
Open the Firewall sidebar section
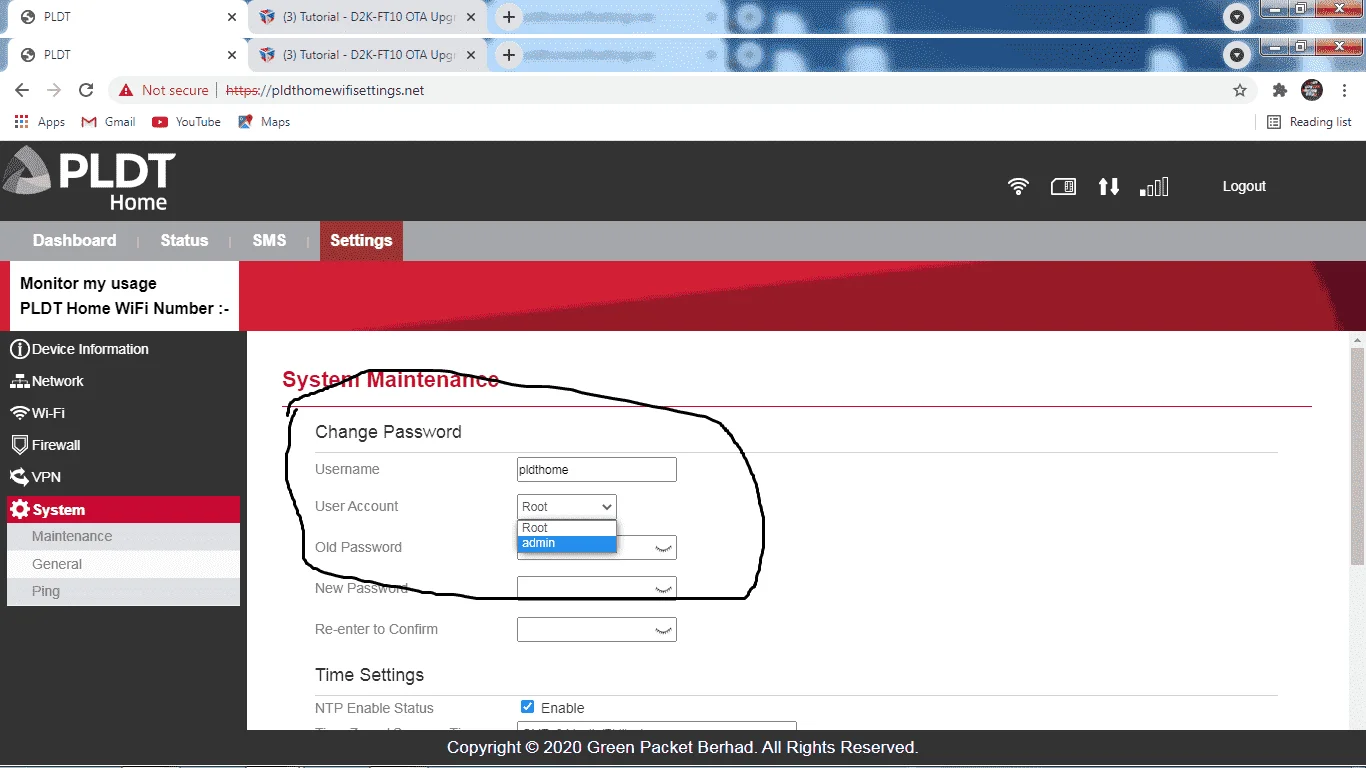click(45, 445)
